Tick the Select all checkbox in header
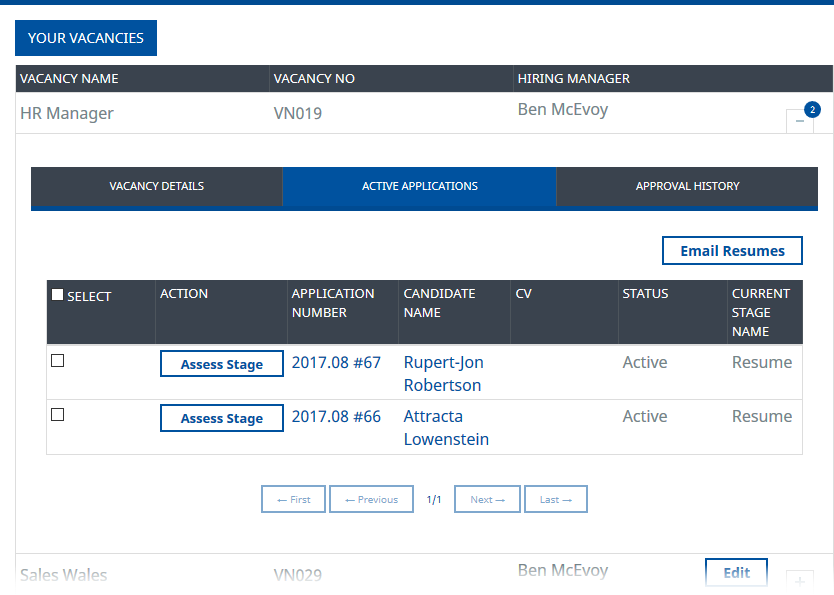 point(57,295)
